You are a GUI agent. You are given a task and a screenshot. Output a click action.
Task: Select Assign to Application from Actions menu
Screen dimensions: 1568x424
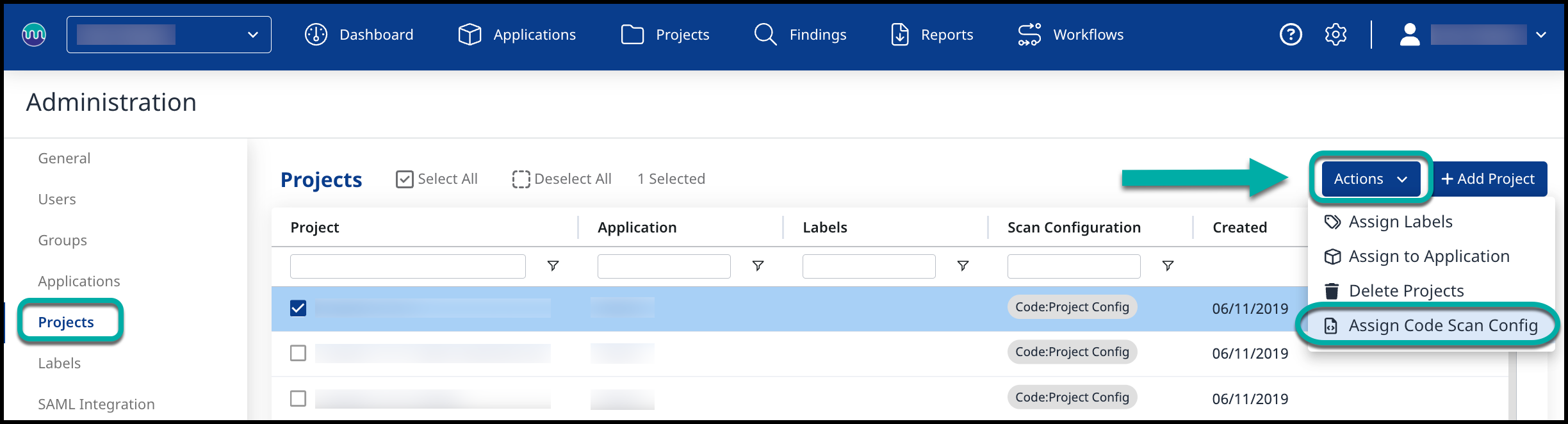pyautogui.click(x=1428, y=256)
